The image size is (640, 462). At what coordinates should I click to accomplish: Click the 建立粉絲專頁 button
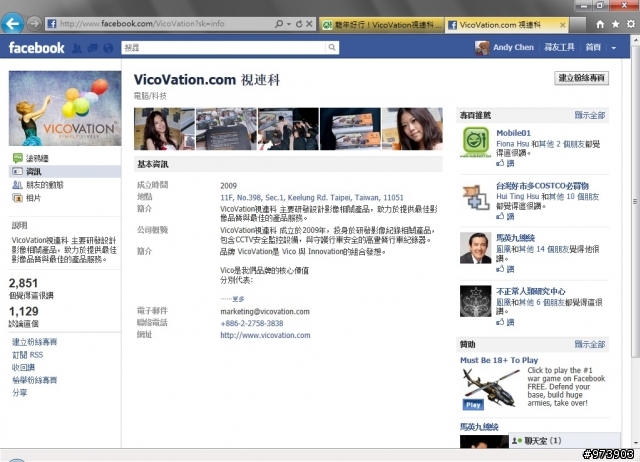581,78
